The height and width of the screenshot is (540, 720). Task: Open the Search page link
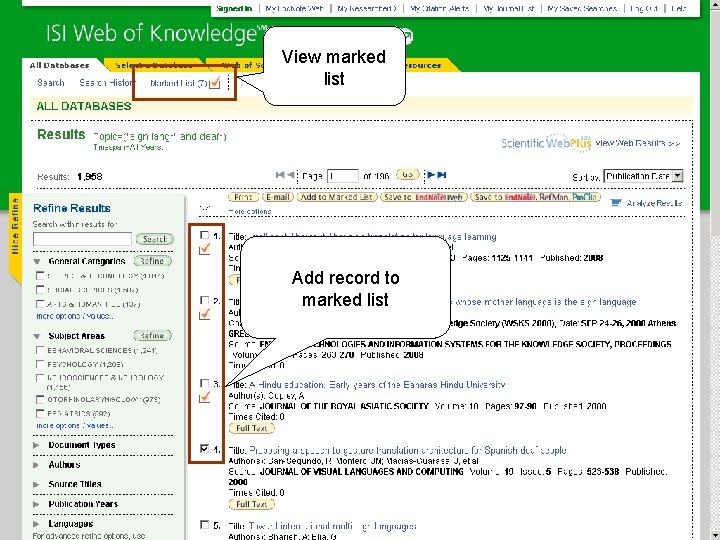click(51, 83)
